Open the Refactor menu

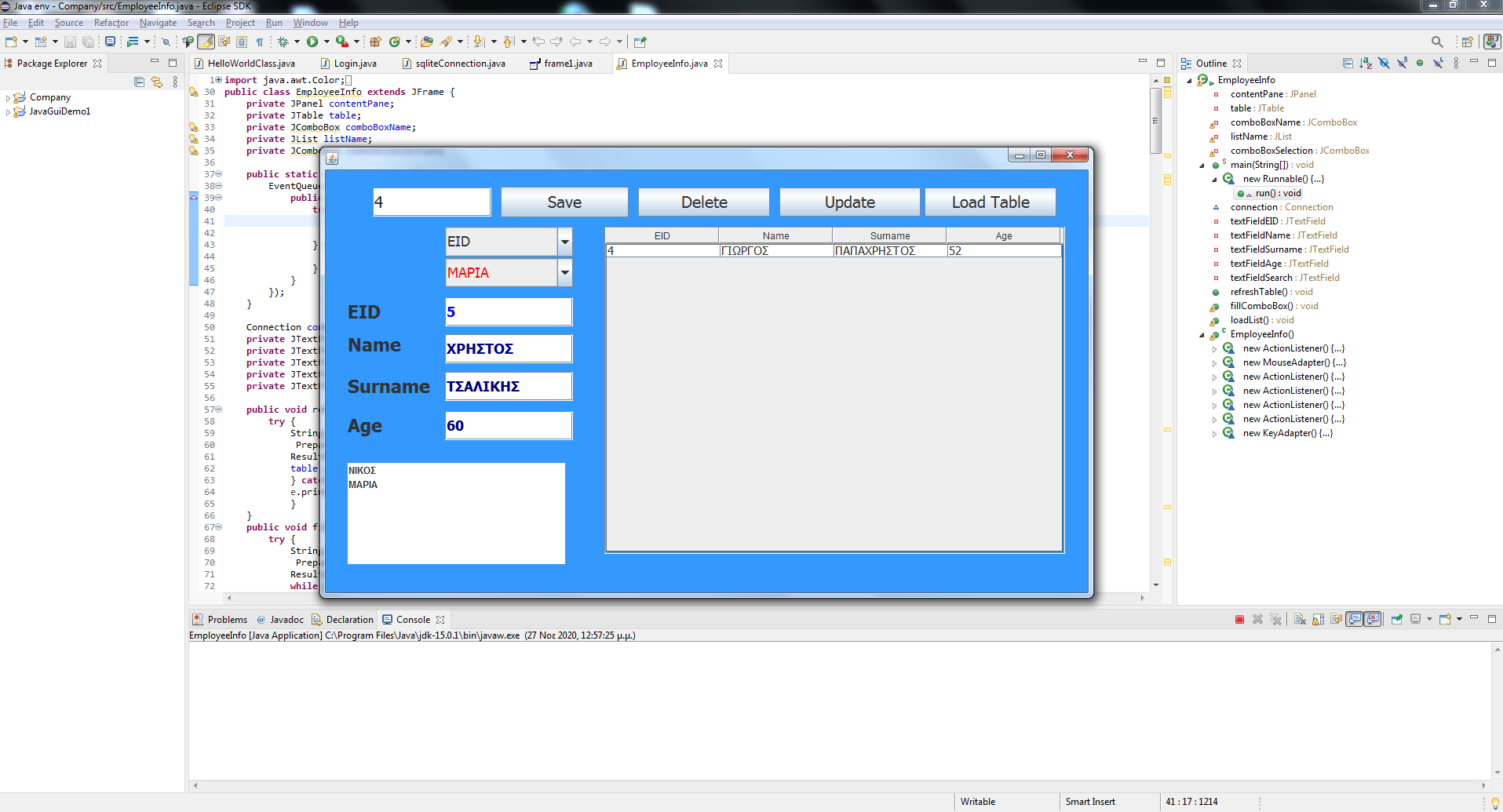coord(111,23)
